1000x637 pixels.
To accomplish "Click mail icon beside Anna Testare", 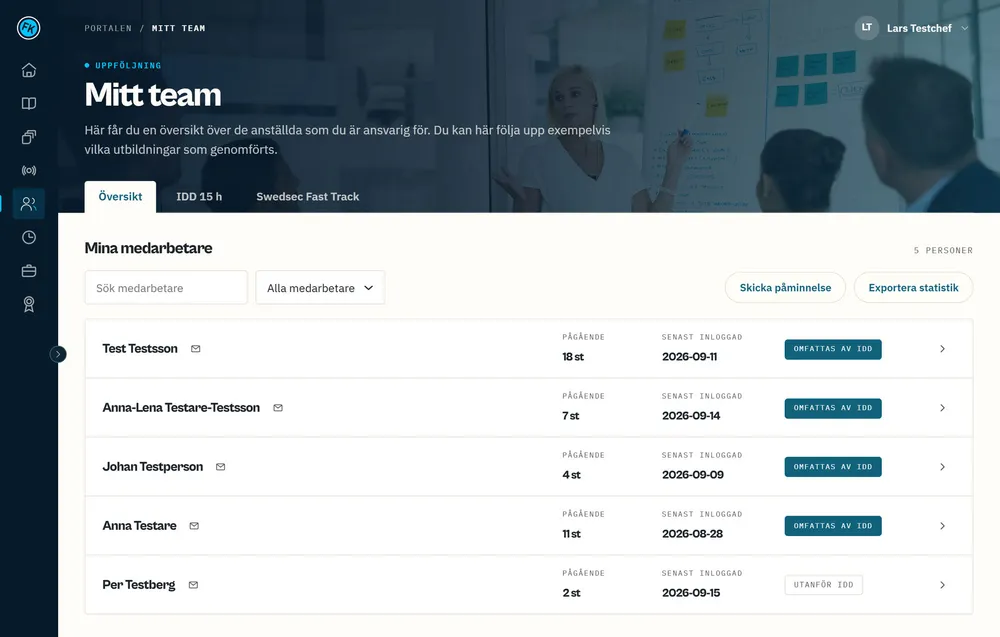I will [195, 526].
